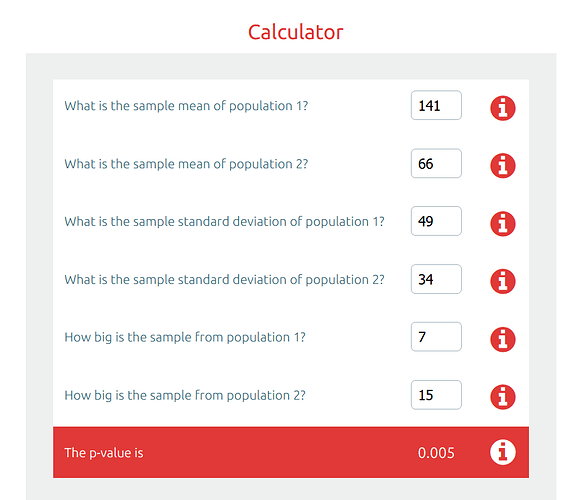This screenshot has width=584, height=500.
Task: Show info for population 1 standard deviation
Action: 502,224
